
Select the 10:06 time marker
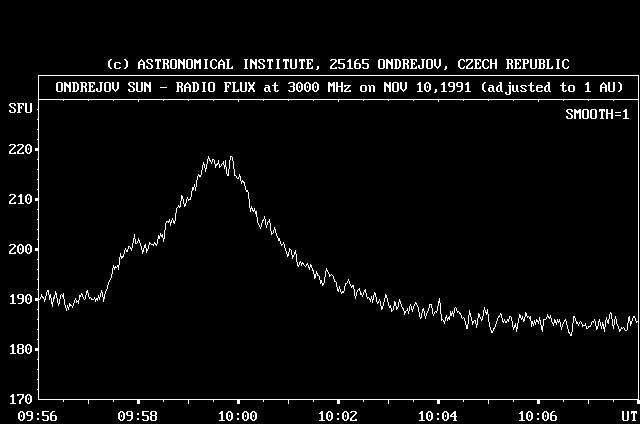[537, 415]
